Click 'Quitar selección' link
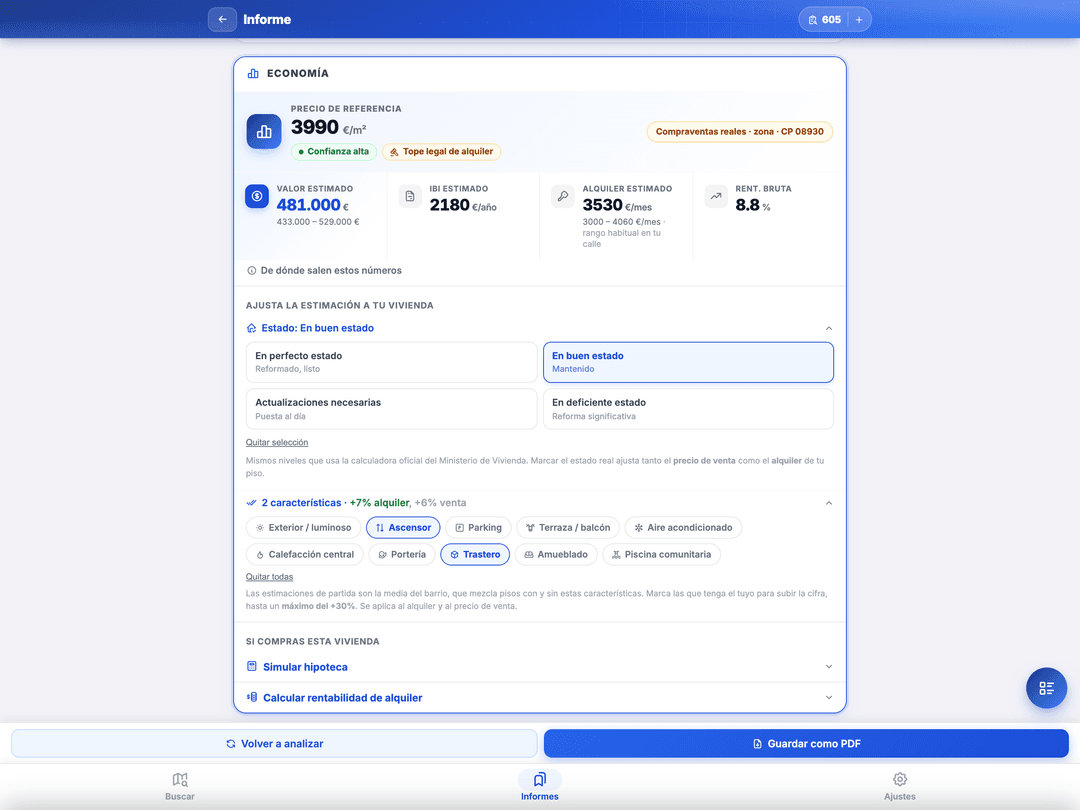 [x=277, y=442]
